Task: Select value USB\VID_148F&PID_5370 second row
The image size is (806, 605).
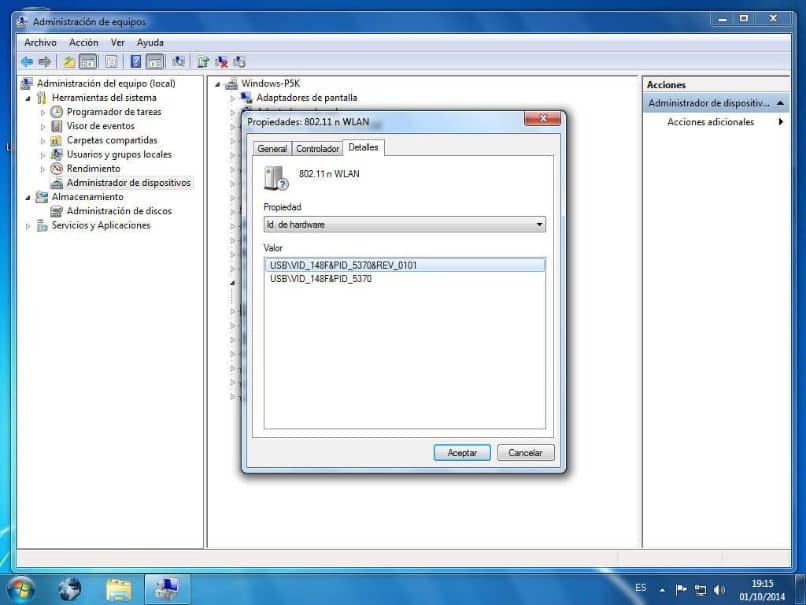Action: pos(321,279)
